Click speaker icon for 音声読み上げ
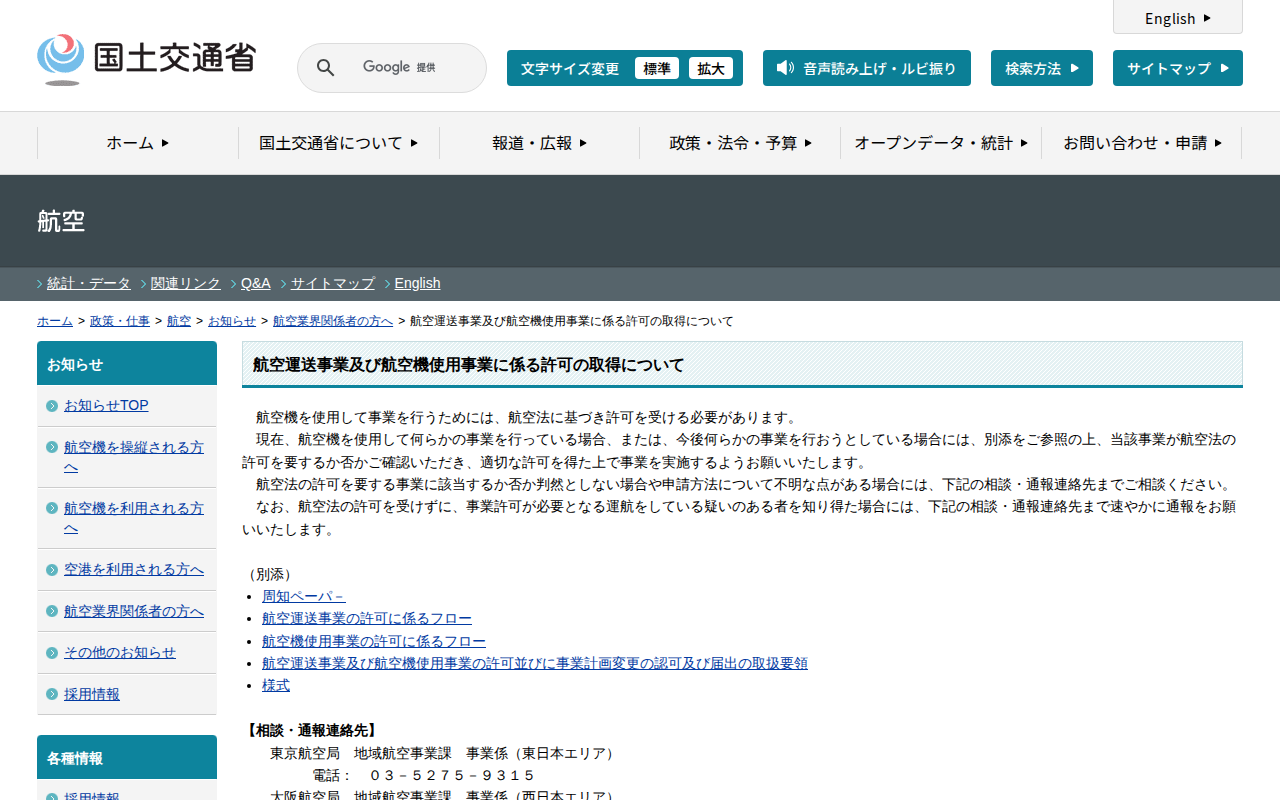 pos(785,68)
